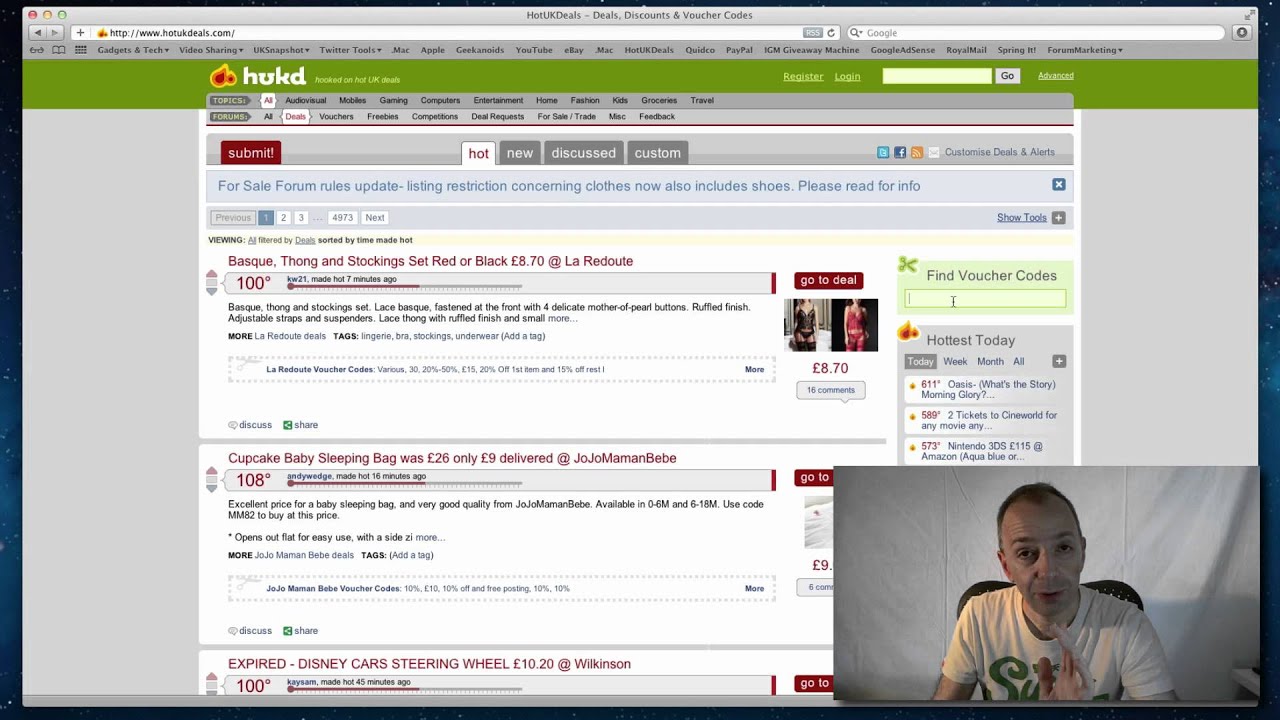This screenshot has height=720, width=1280.
Task: Show Top Sites grid icon
Action: [x=80, y=50]
